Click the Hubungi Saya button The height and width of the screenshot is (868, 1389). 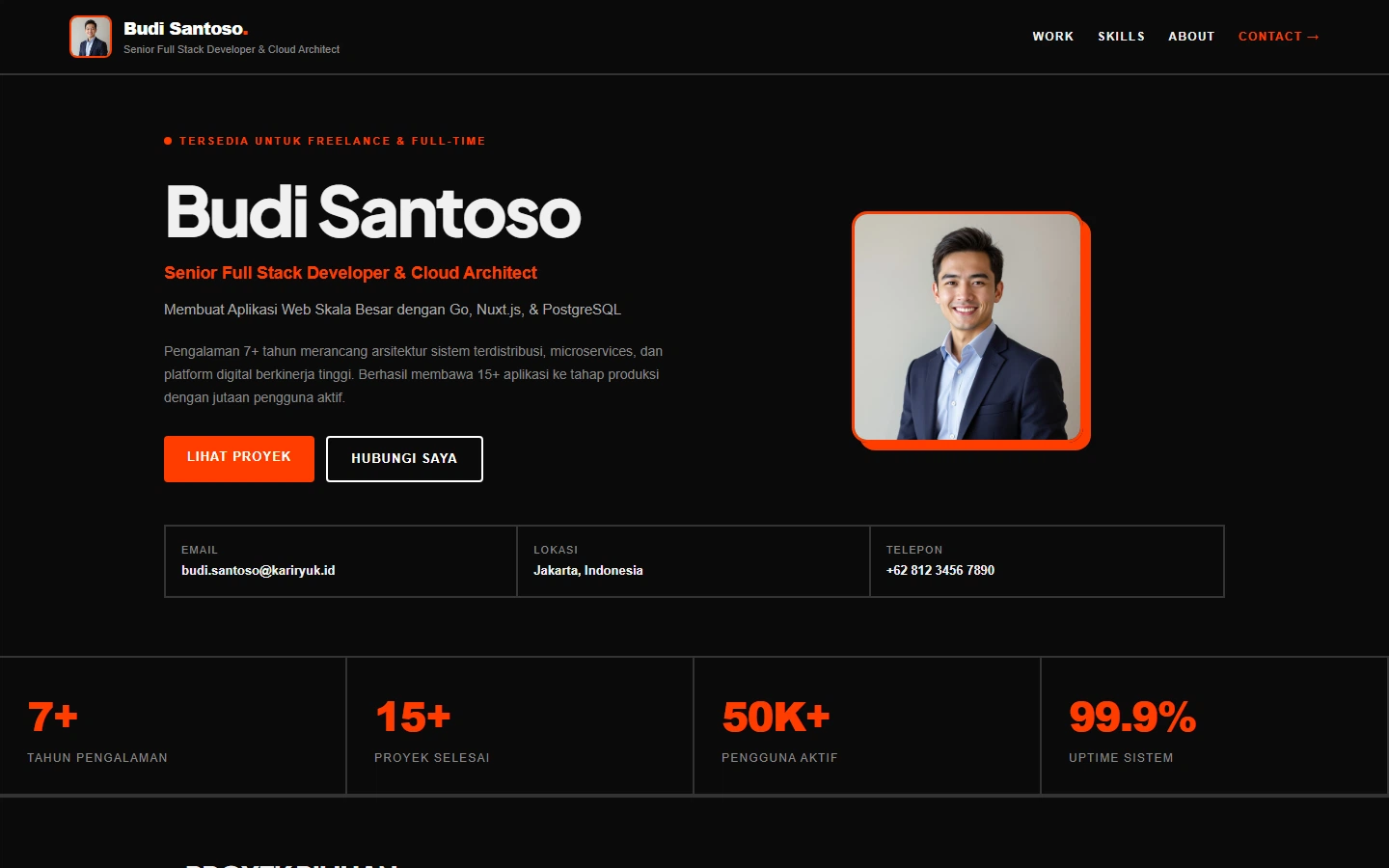click(404, 459)
